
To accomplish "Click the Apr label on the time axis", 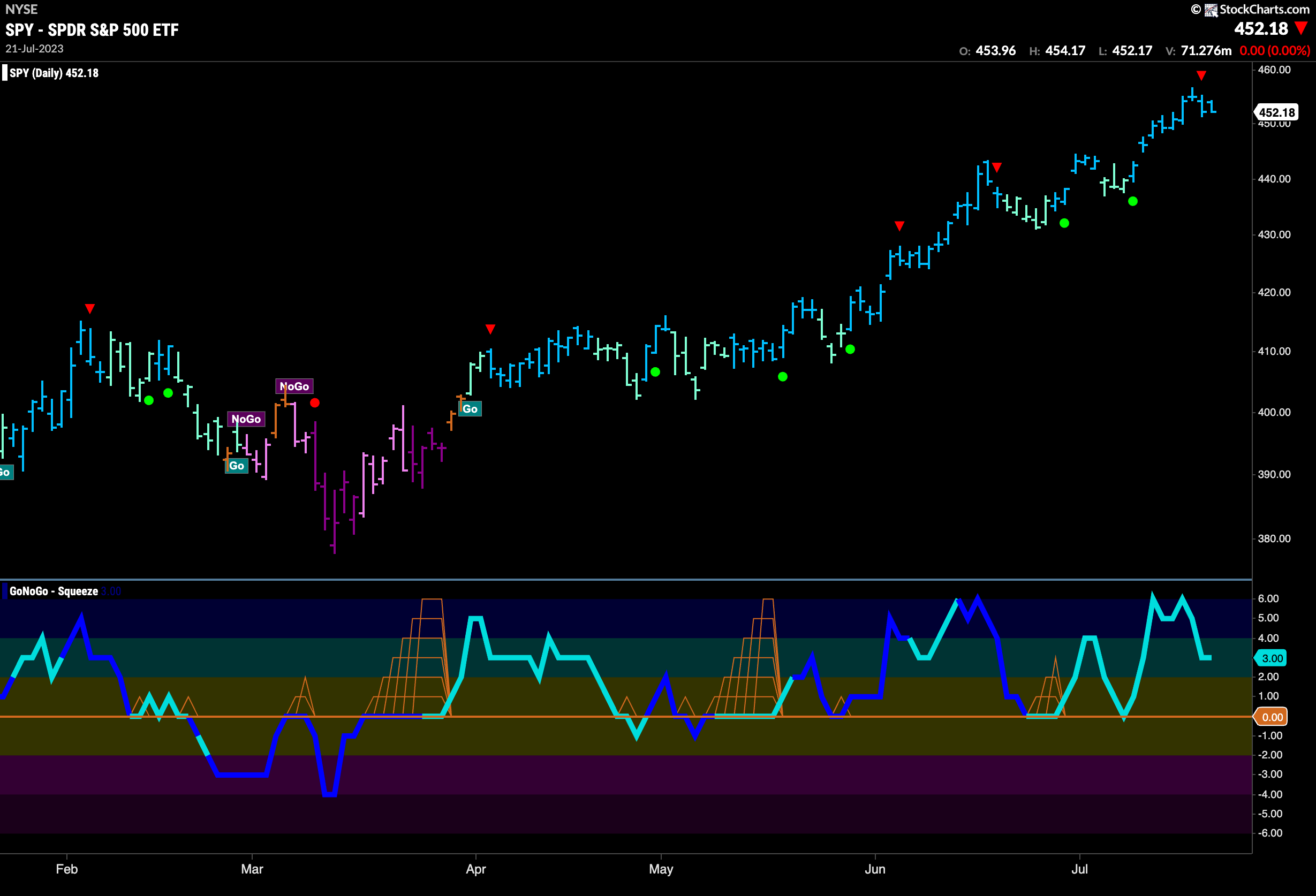I will pyautogui.click(x=475, y=869).
